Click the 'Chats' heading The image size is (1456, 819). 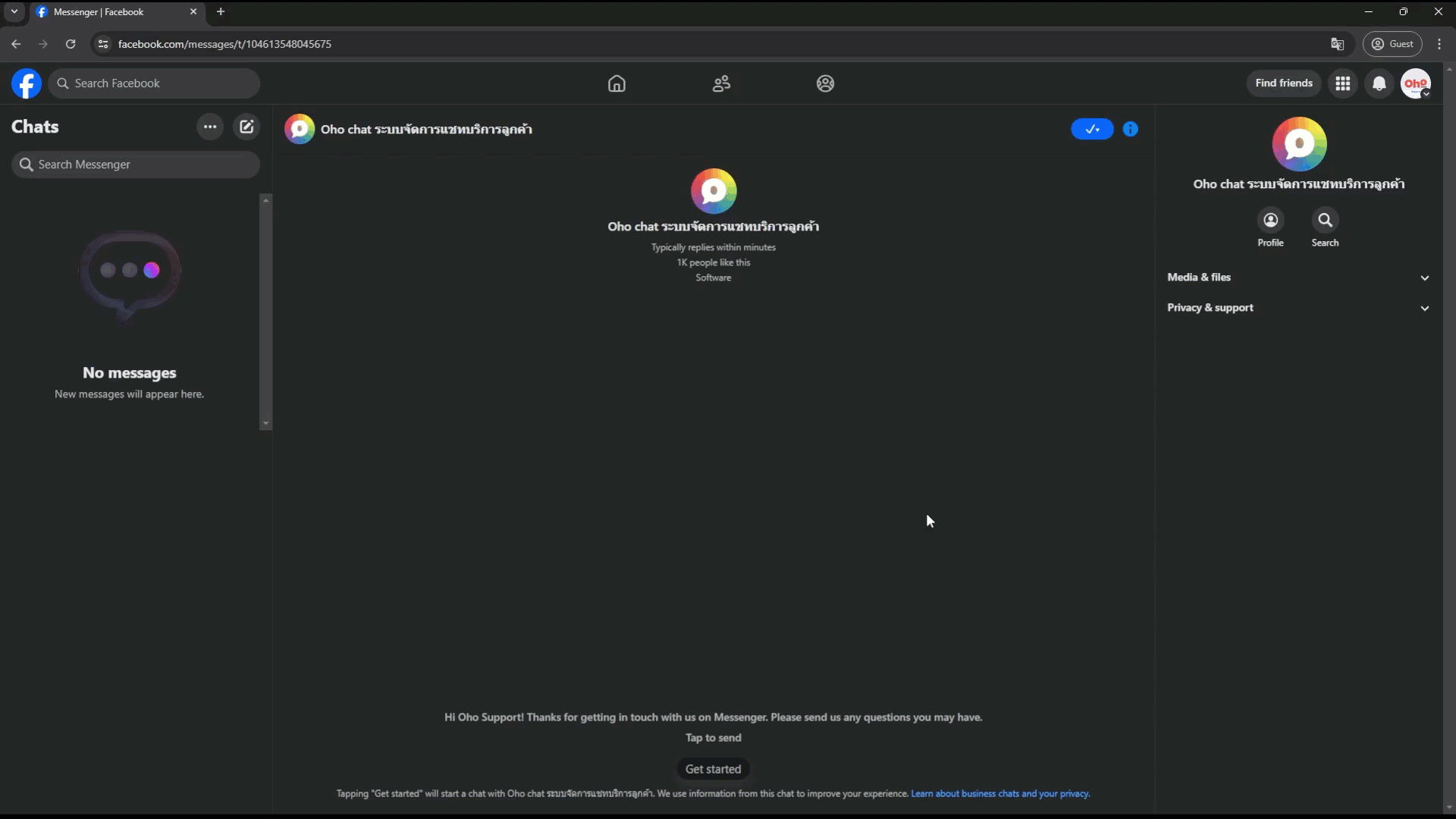click(35, 127)
